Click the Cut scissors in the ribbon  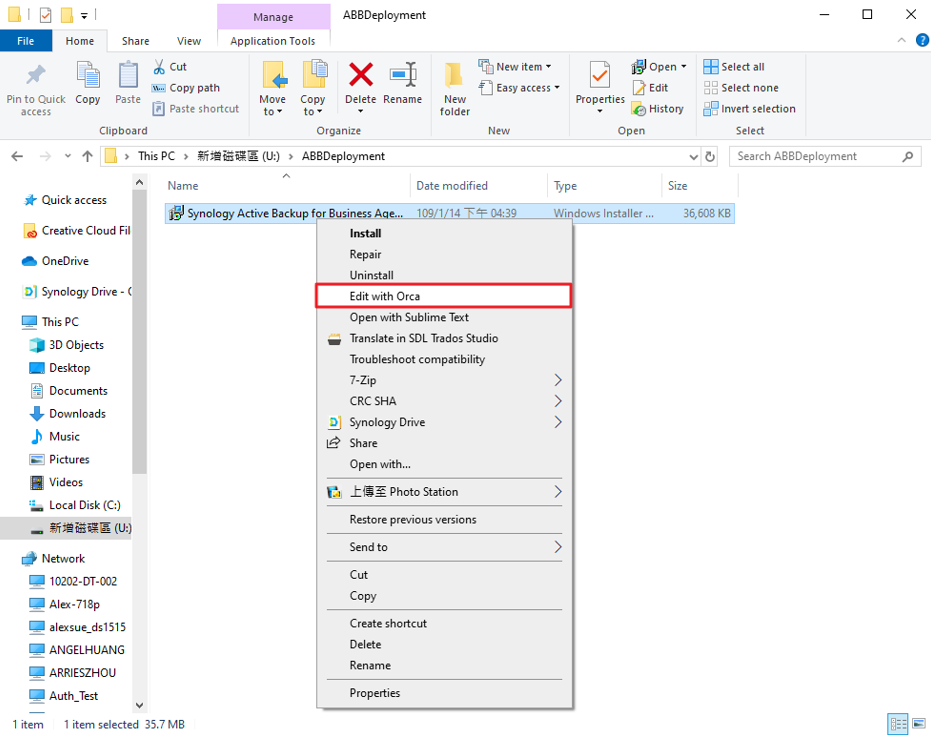[x=159, y=67]
